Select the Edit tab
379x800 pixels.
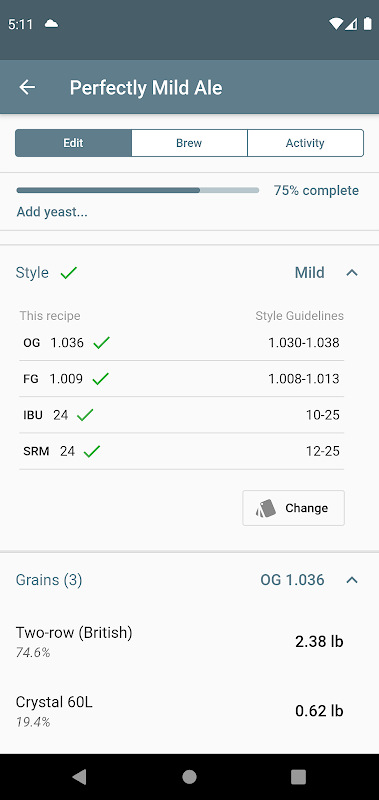[x=73, y=143]
